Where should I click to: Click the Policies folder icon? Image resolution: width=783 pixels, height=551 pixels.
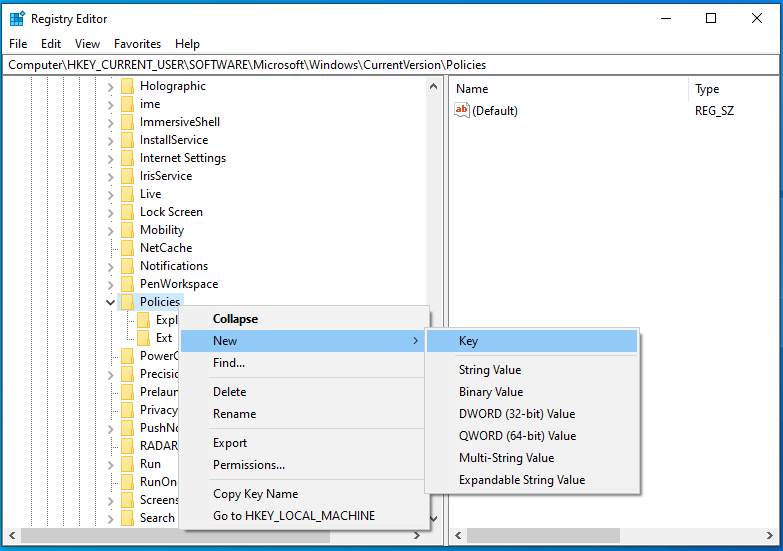[127, 302]
